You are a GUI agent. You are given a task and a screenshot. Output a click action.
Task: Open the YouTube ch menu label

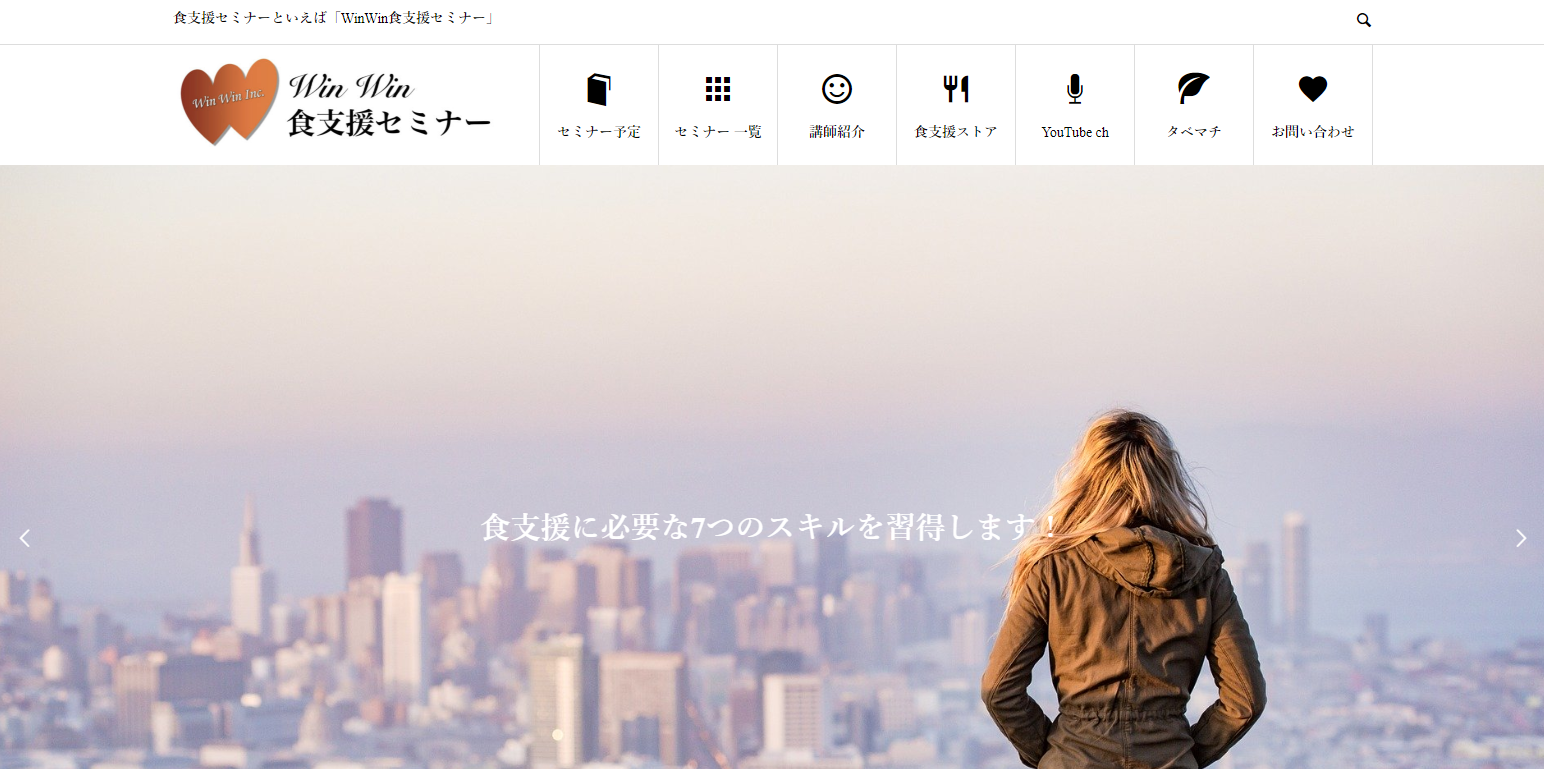(x=1074, y=132)
